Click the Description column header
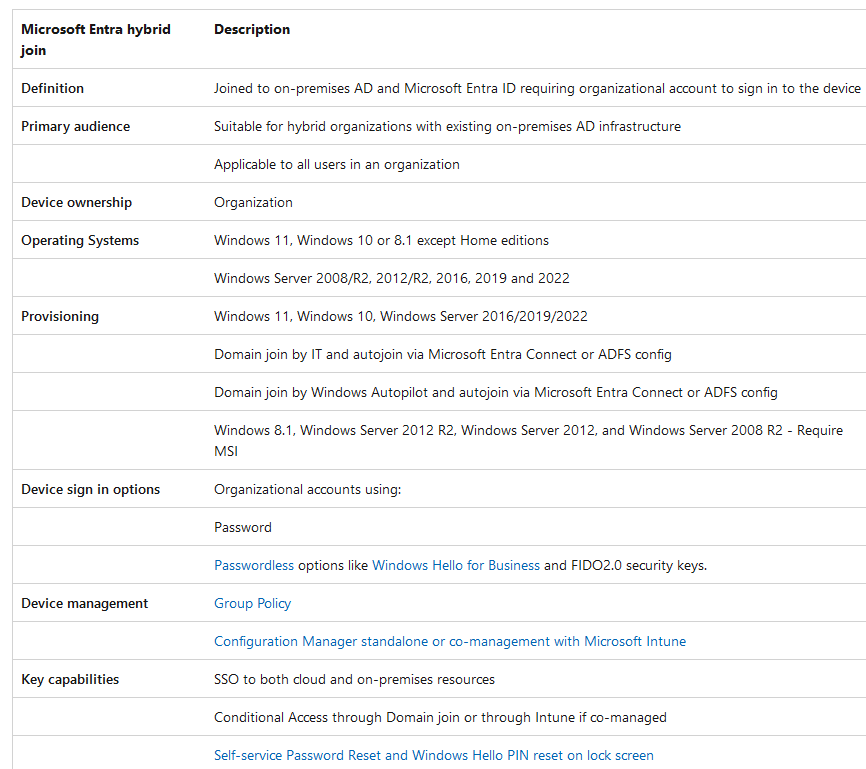866x769 pixels. click(x=252, y=29)
